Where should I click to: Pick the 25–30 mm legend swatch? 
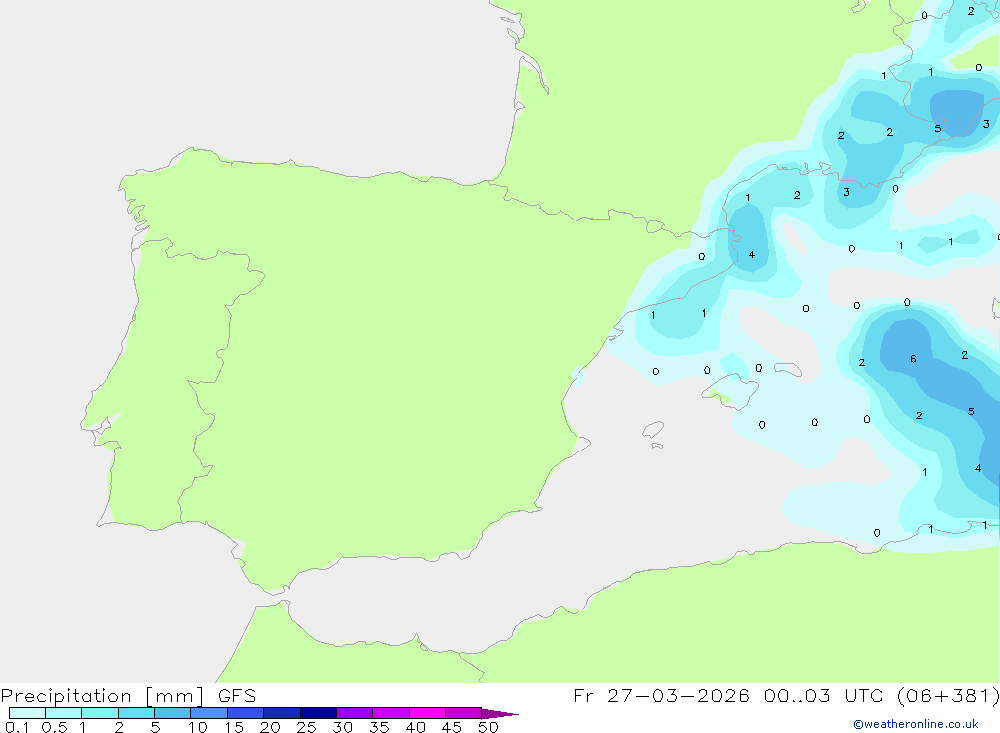318,713
